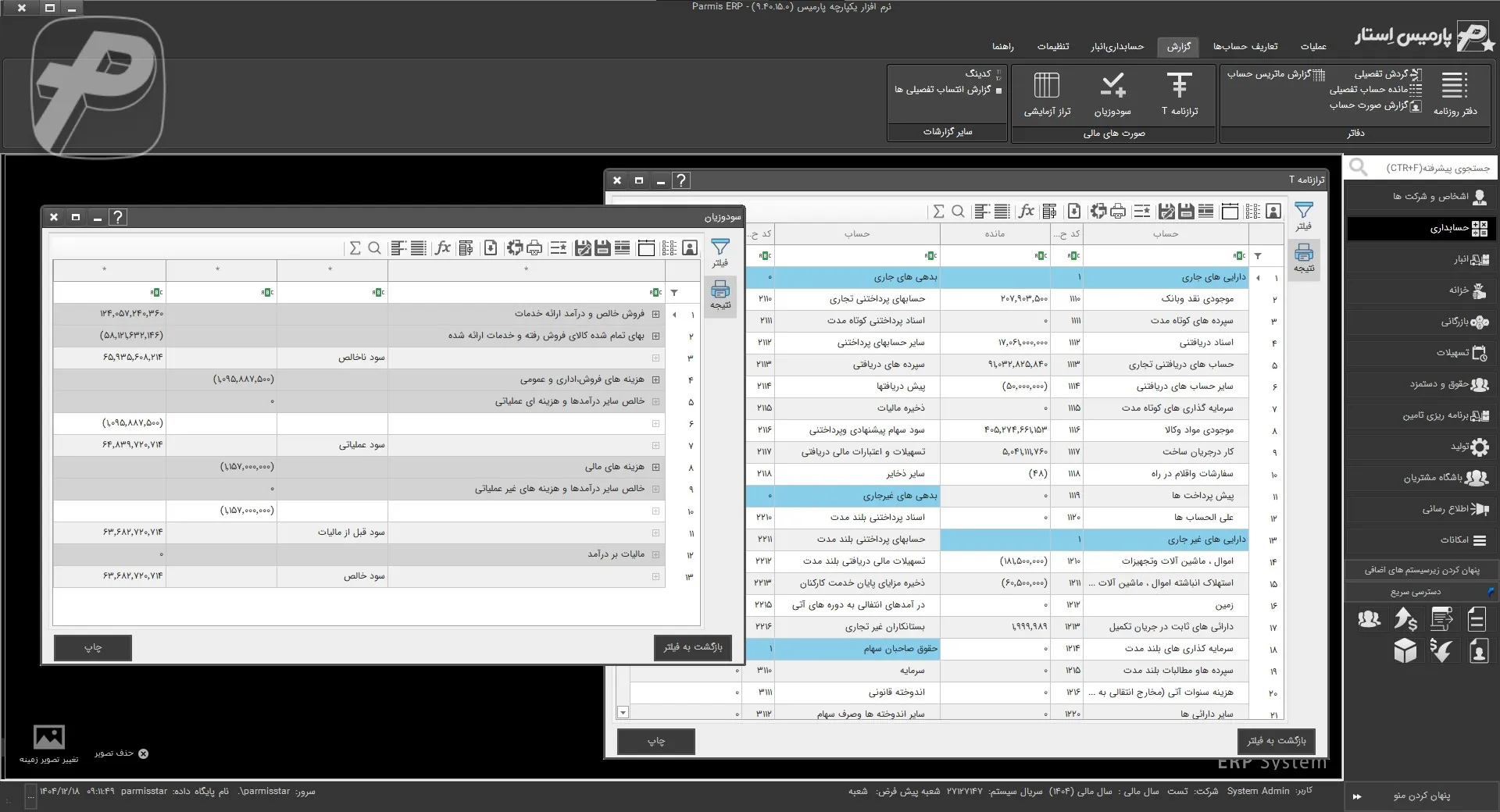Click بازگشت به فیلتر in سودوزیان window
Image resolution: width=1500 pixels, height=812 pixels.
[x=693, y=647]
